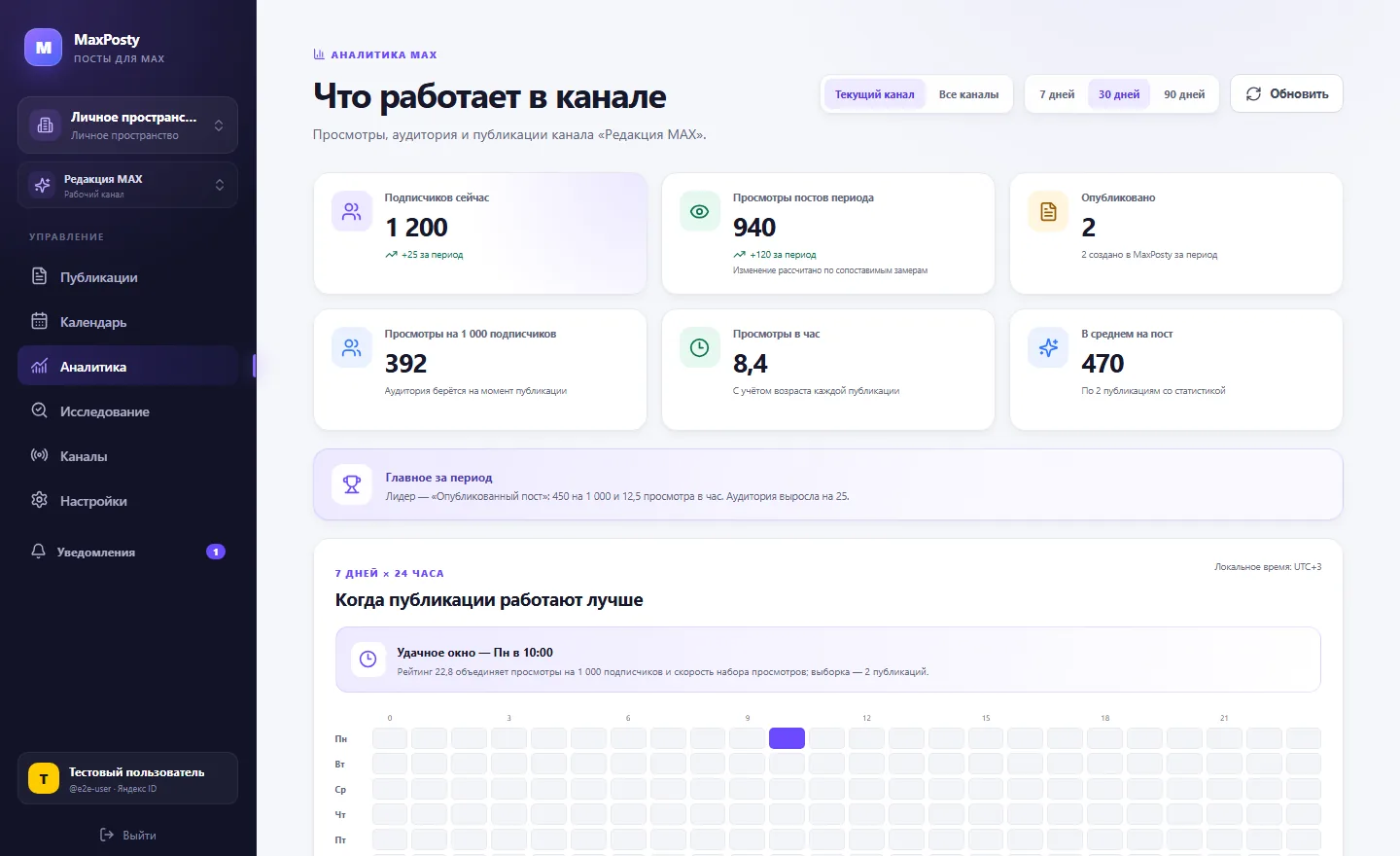The height and width of the screenshot is (856, 1400).
Task: Set period to 90 дней
Action: pos(1184,94)
